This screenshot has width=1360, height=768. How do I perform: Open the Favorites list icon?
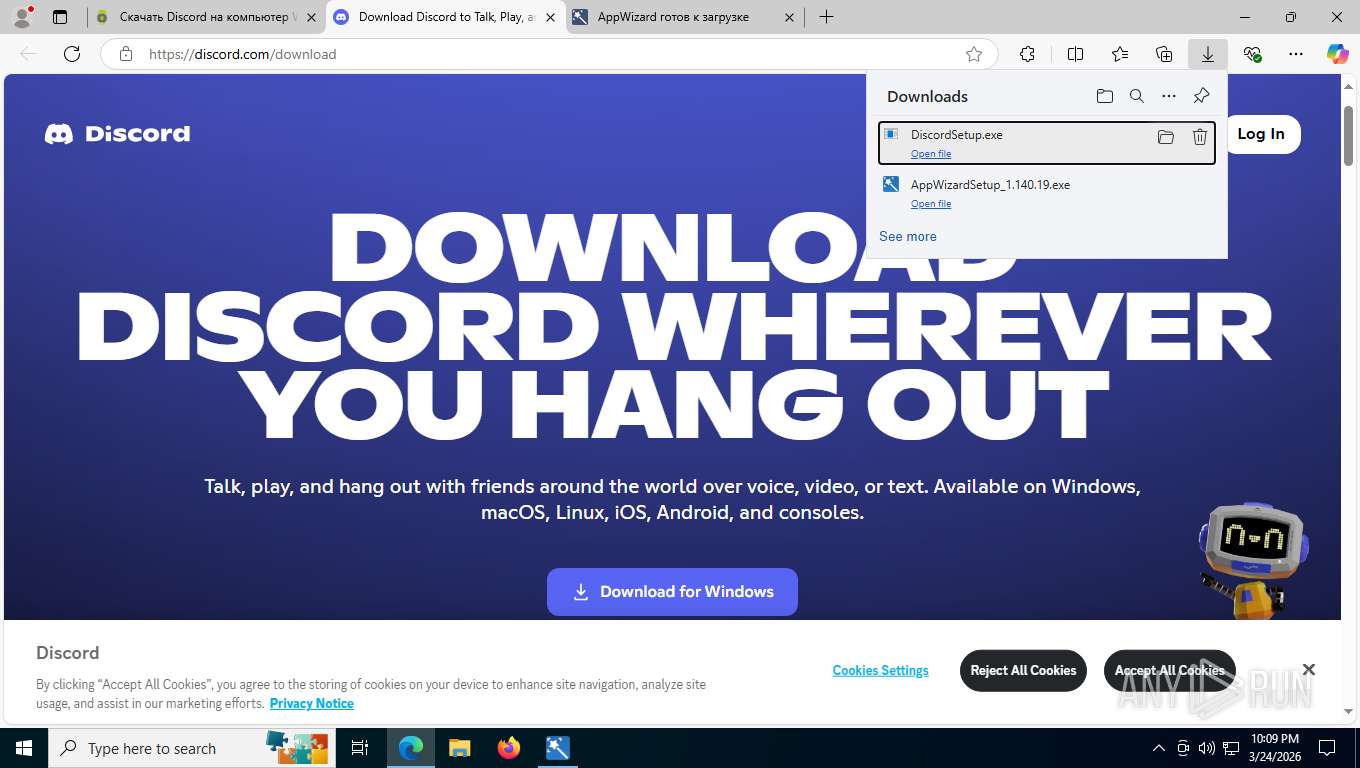click(x=1120, y=54)
